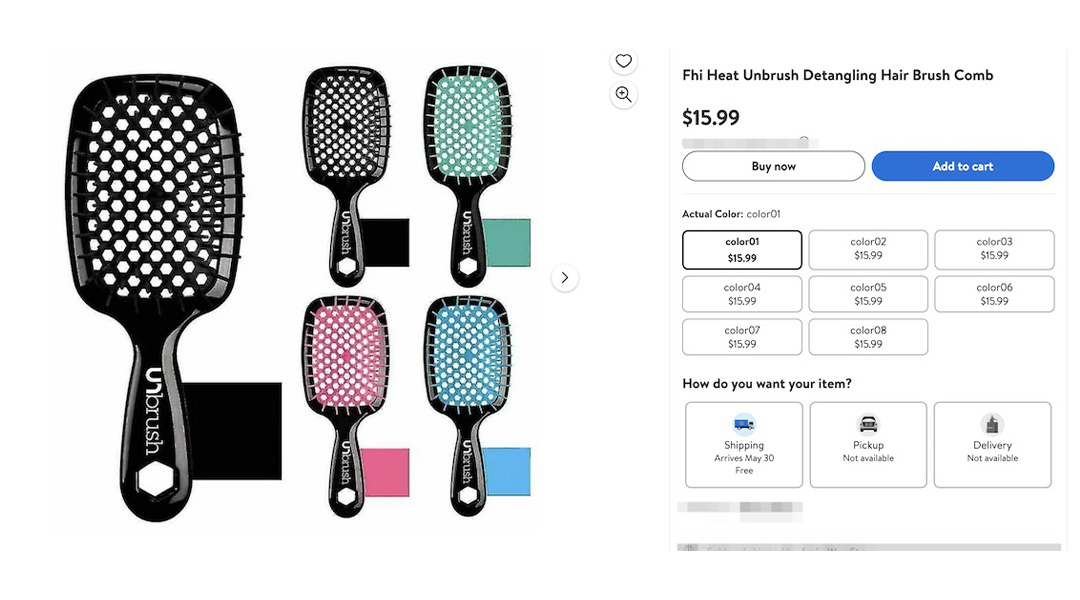The width and height of the screenshot is (1080, 600).
Task: Click the Fhi Heat Unbrush product title
Action: click(x=838, y=75)
